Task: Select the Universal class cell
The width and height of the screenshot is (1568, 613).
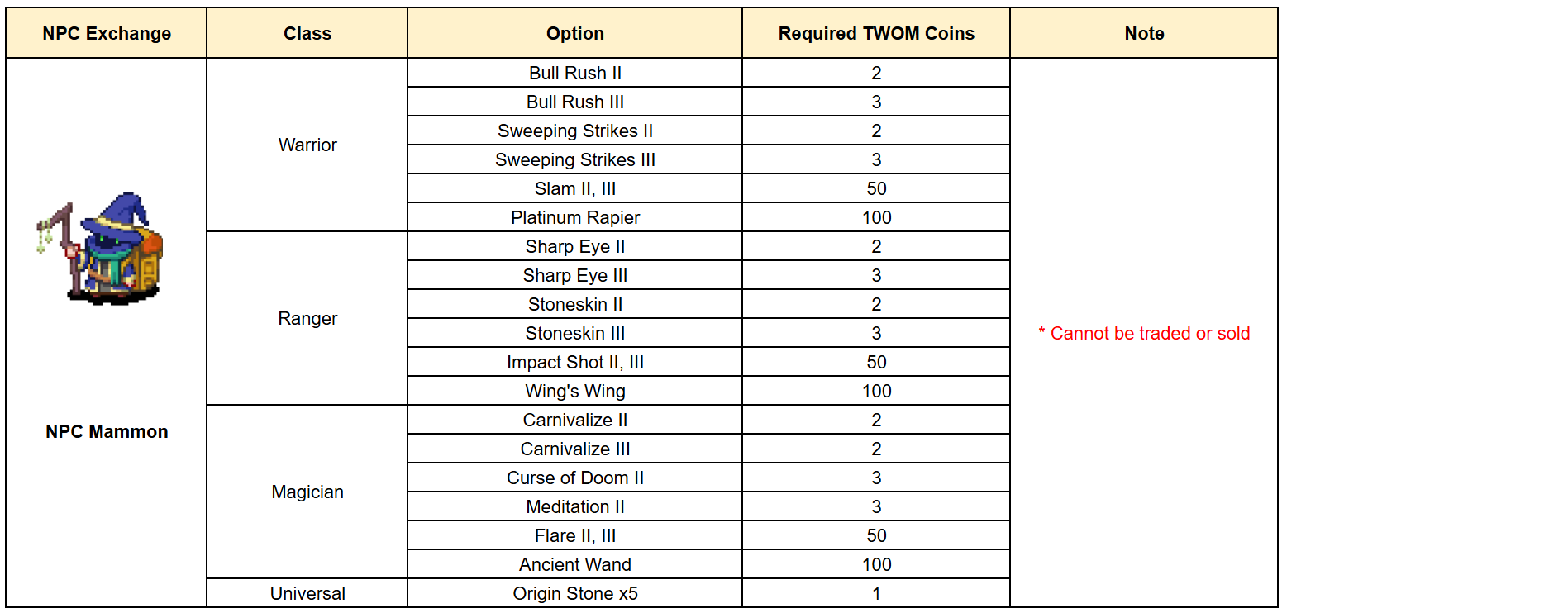Action: click(307, 593)
